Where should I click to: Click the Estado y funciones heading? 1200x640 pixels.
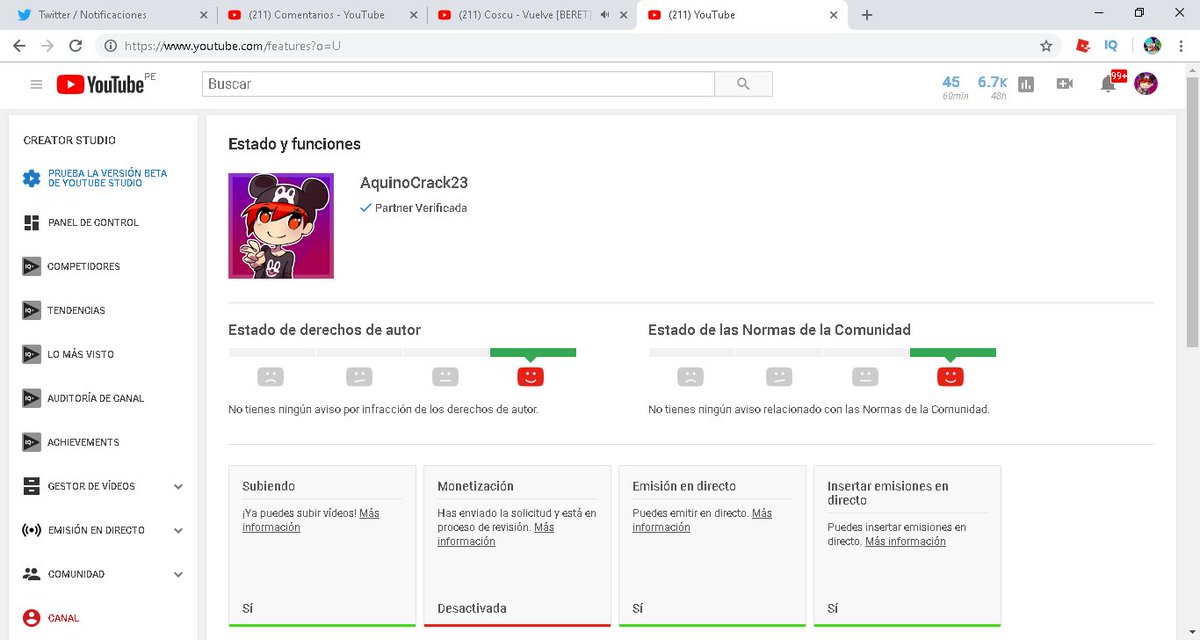coord(295,144)
